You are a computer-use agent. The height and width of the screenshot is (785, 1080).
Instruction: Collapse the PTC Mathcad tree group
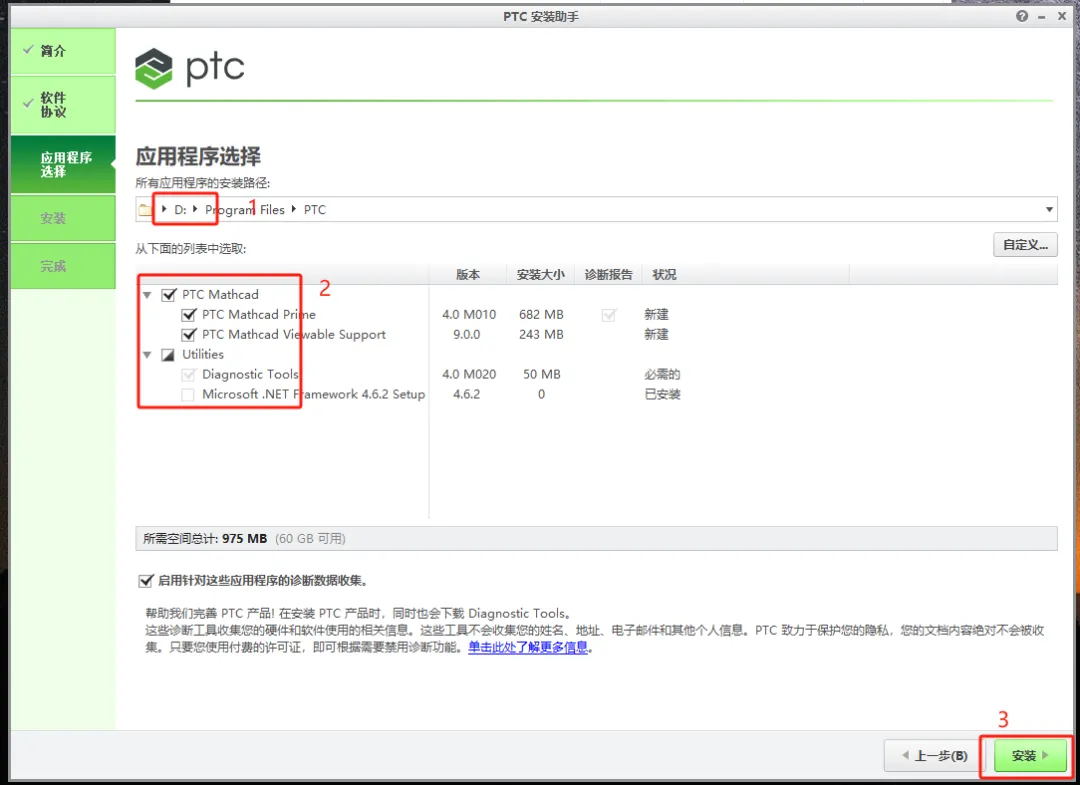(147, 295)
